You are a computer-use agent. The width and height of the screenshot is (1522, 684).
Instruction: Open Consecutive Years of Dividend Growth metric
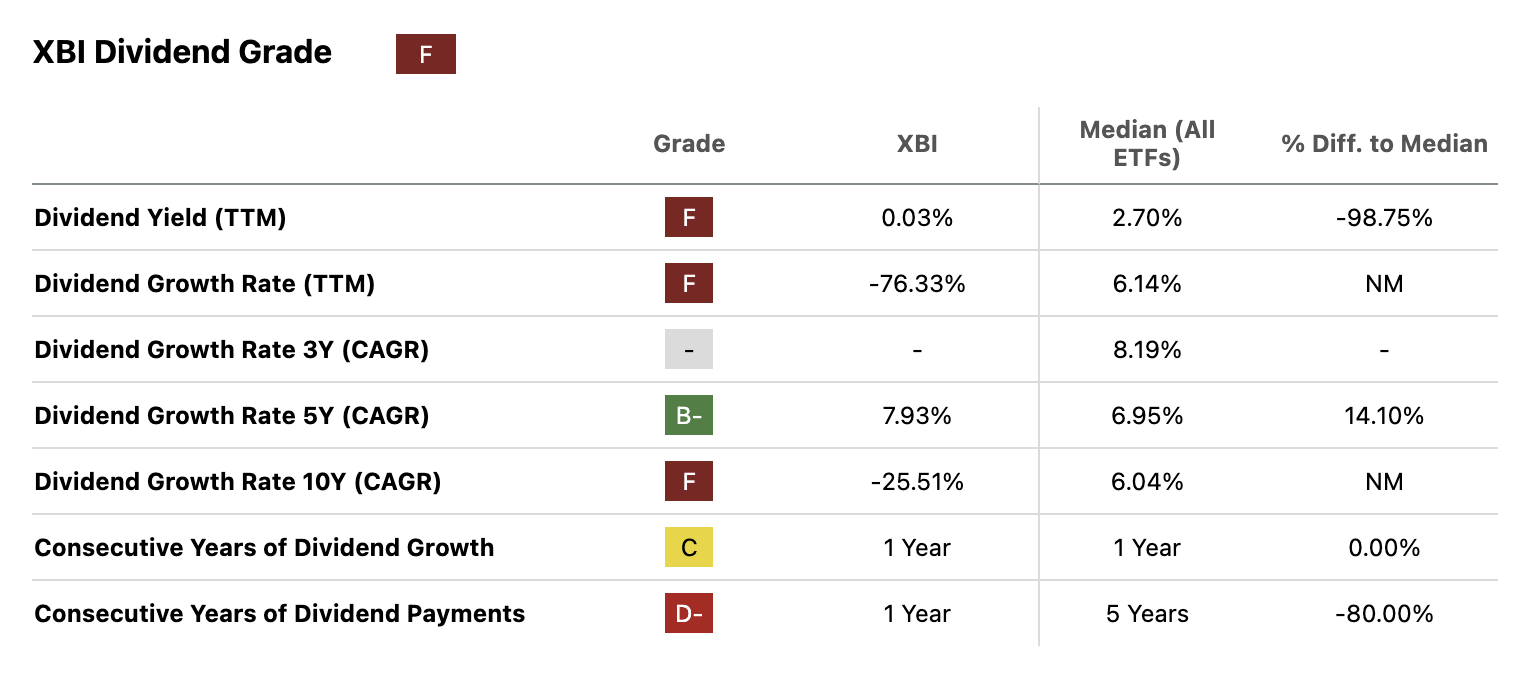pos(264,547)
